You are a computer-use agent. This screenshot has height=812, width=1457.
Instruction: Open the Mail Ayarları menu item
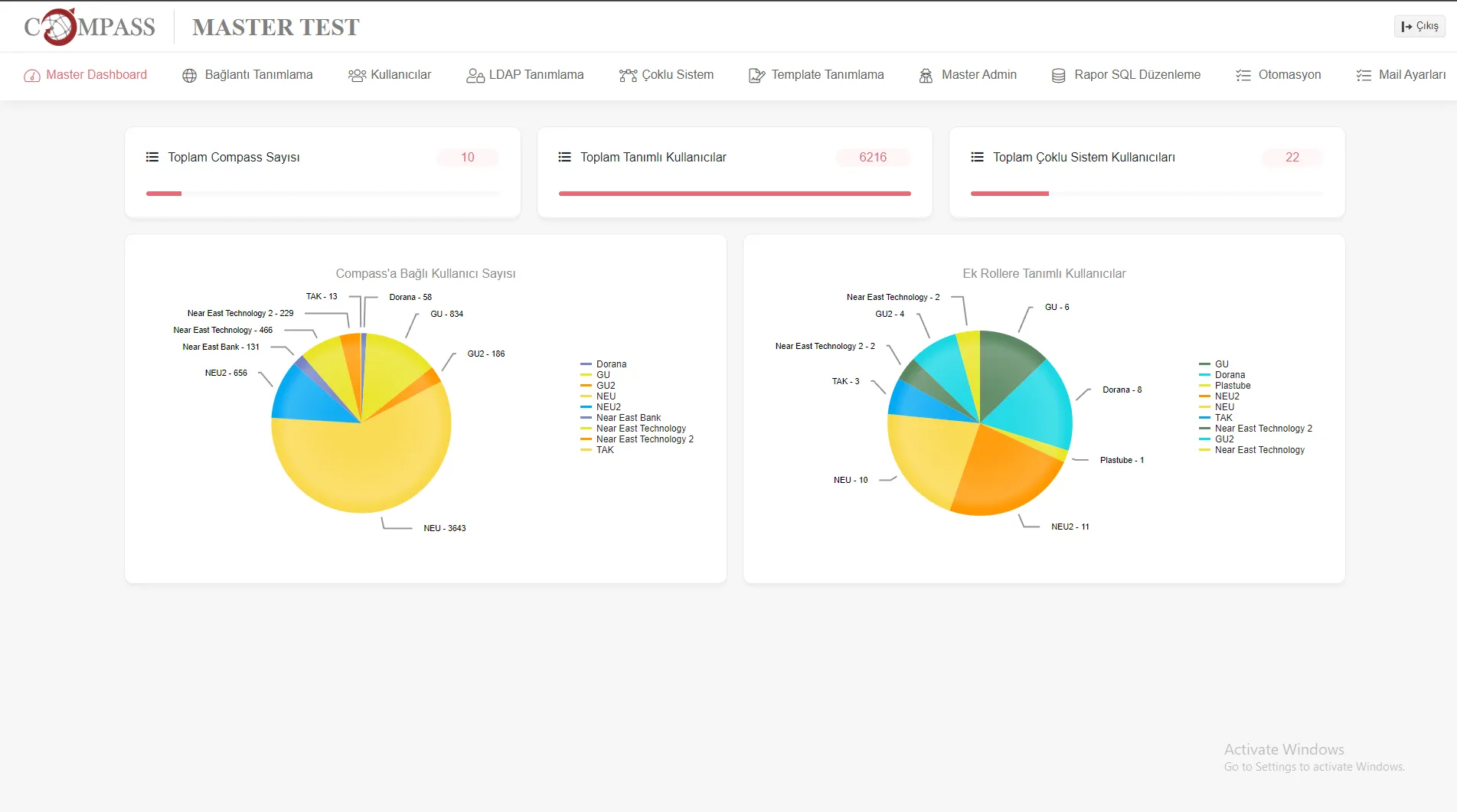pos(1401,75)
